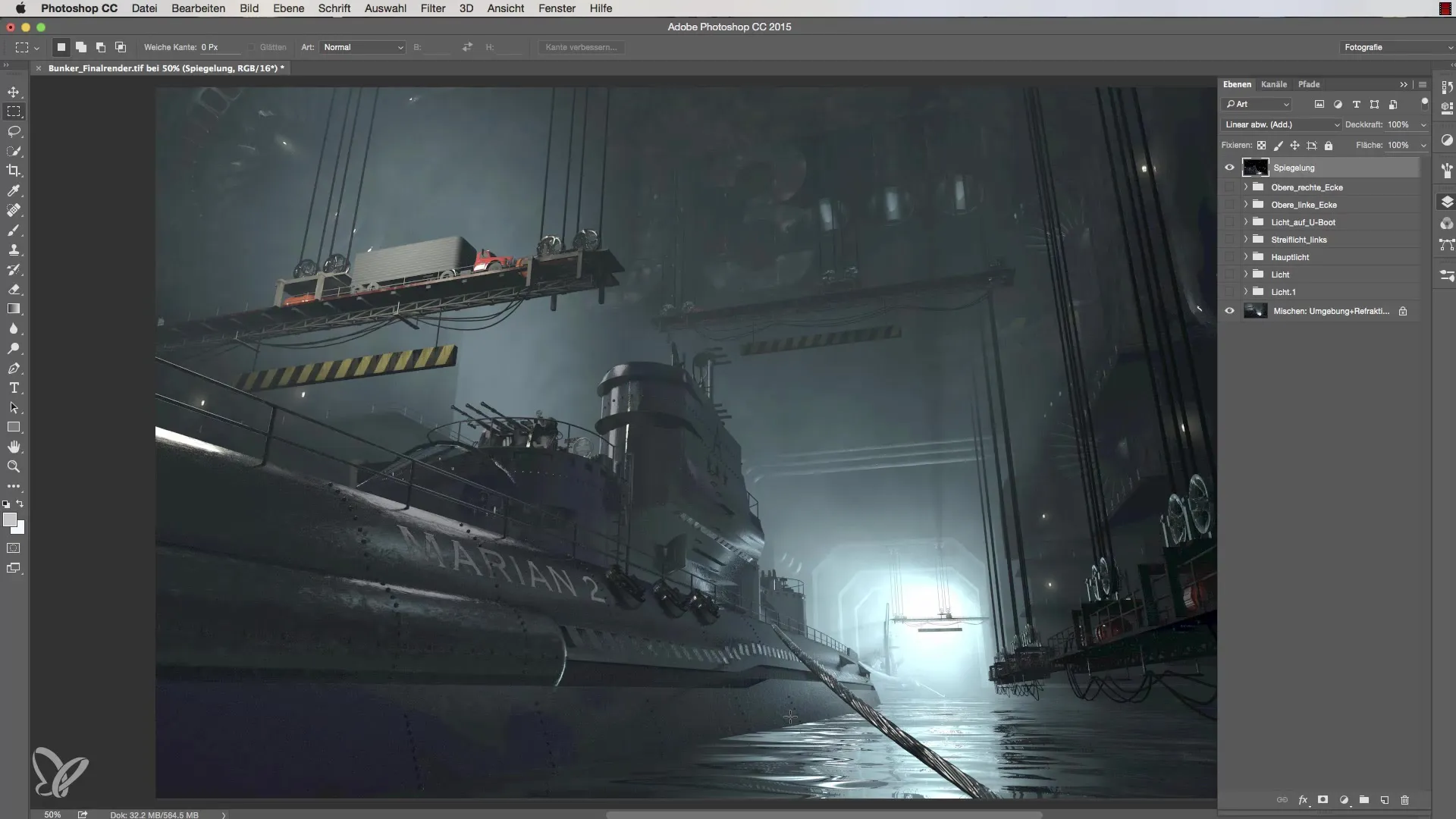Open the Art style dropdown
Screen dimensions: 1456x819
point(362,47)
